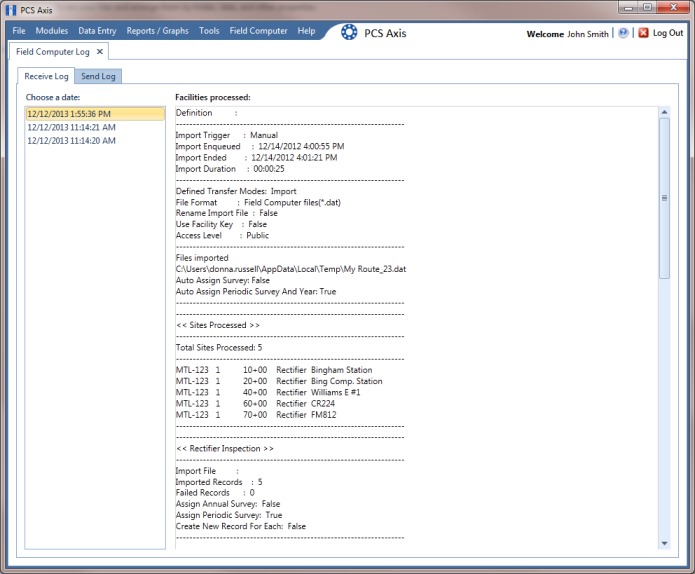Open the Help menu
This screenshot has height=574, width=695.
pyautogui.click(x=306, y=31)
